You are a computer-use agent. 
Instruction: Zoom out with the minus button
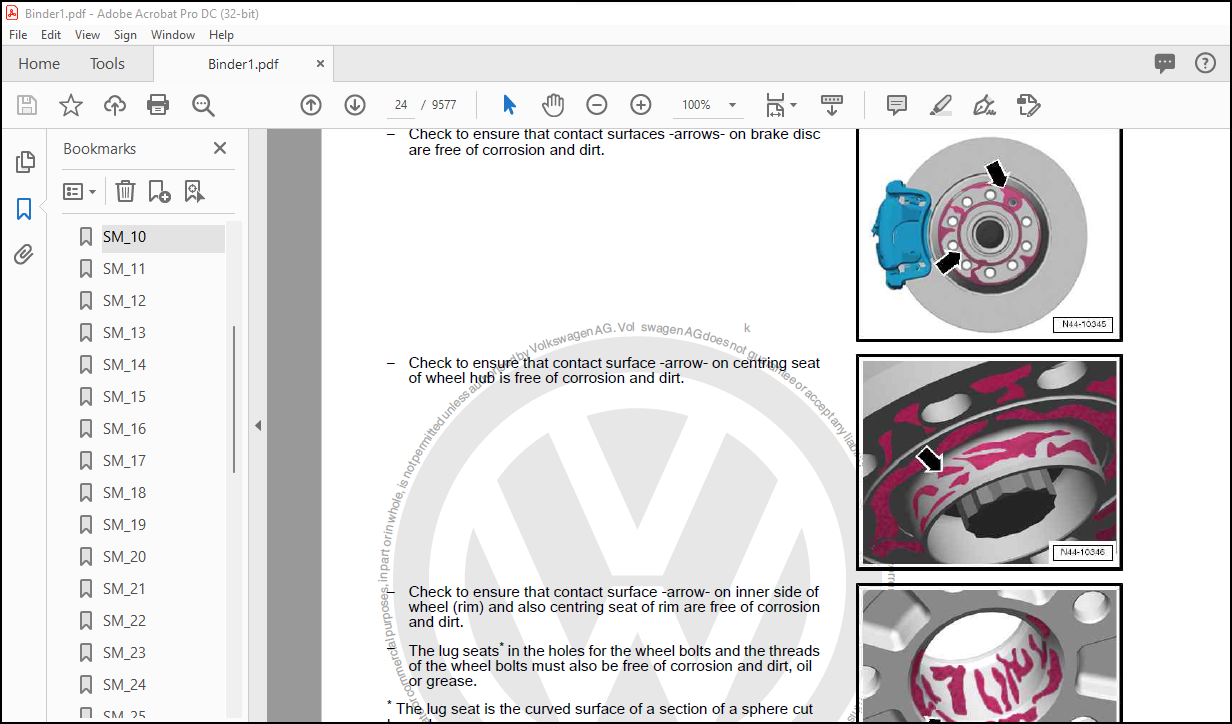pyautogui.click(x=597, y=105)
